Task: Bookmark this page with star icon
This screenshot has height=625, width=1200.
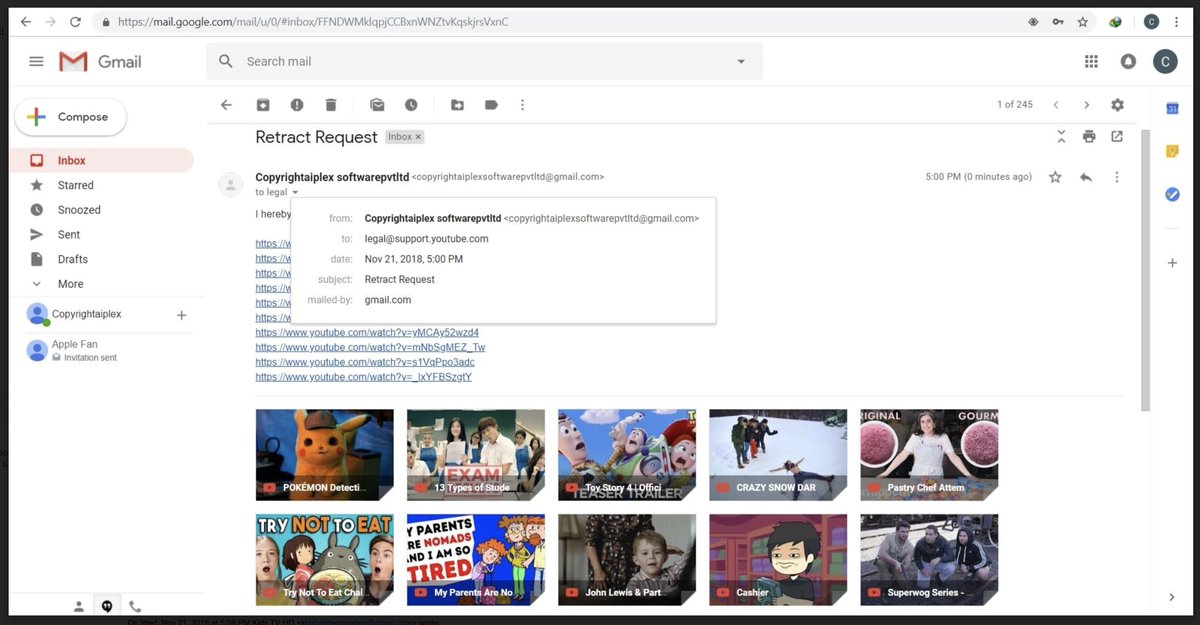Action: [x=1082, y=21]
